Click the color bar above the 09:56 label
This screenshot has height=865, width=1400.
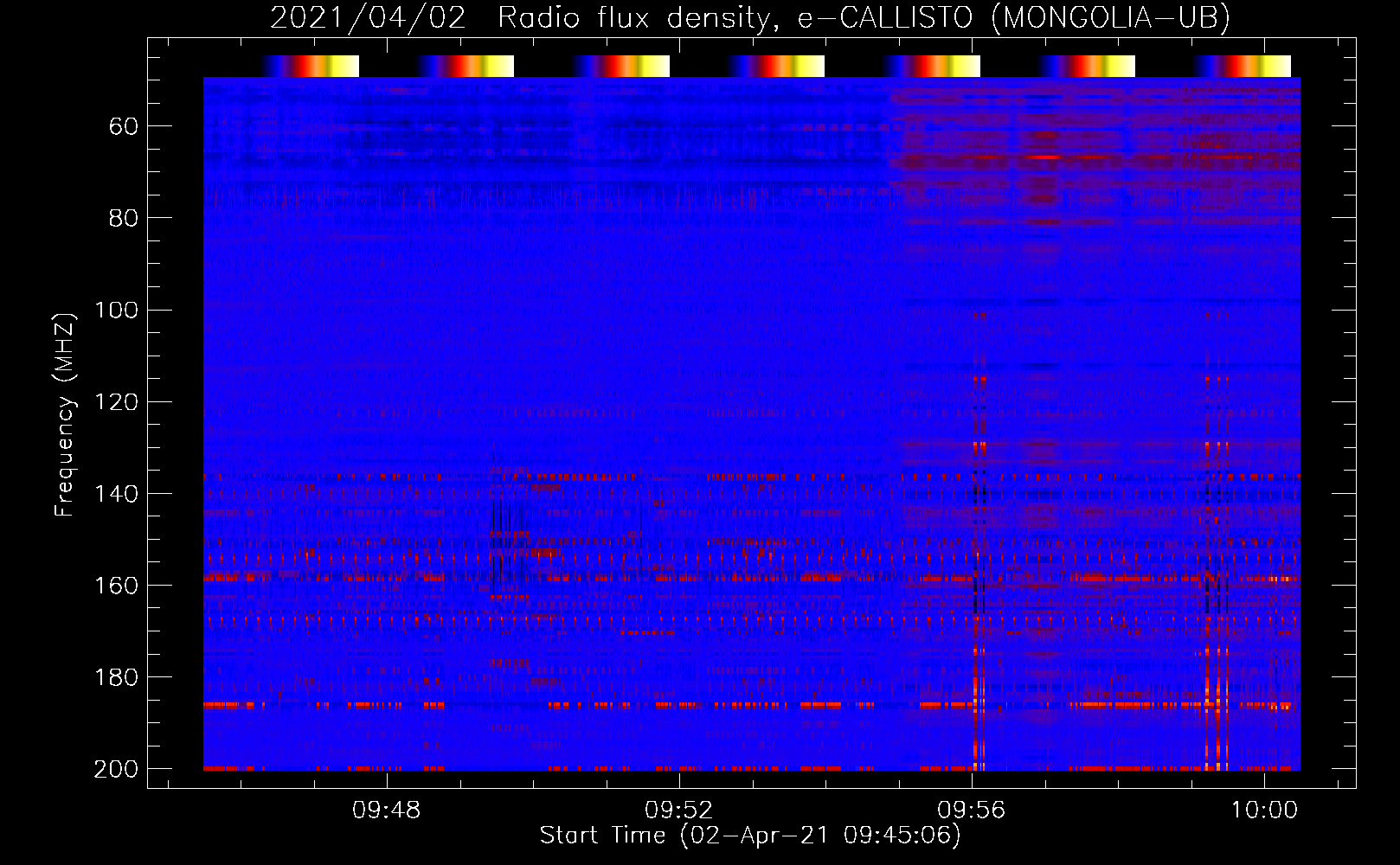932,66
